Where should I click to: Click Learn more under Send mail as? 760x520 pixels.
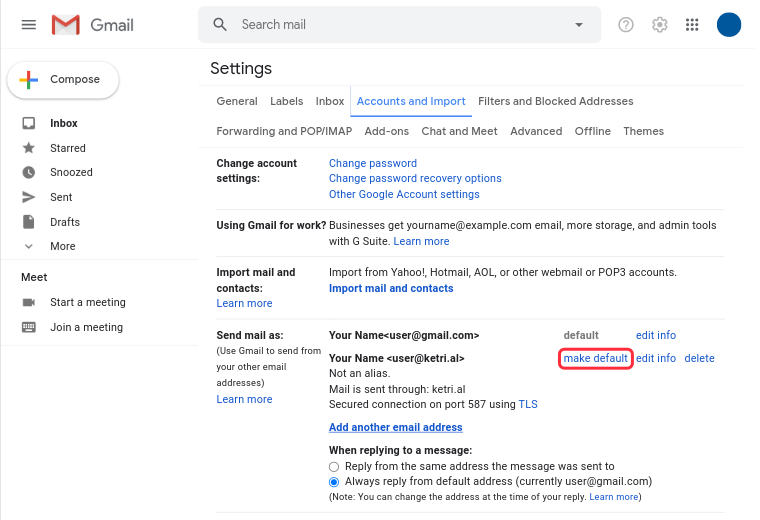tap(244, 399)
